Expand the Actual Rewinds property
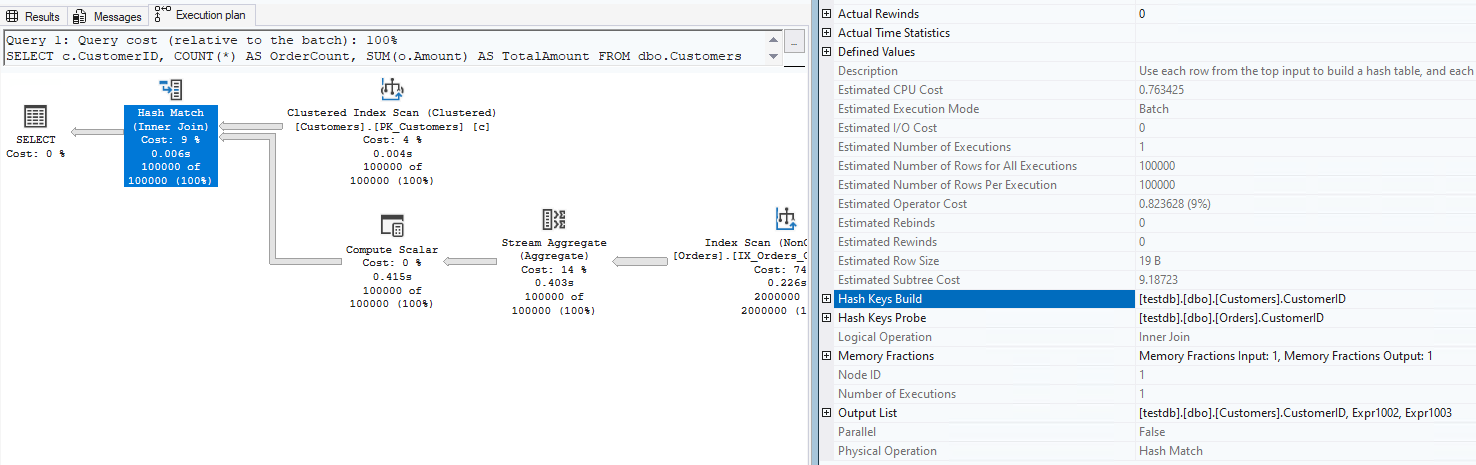Image resolution: width=1476 pixels, height=465 pixels. [826, 14]
